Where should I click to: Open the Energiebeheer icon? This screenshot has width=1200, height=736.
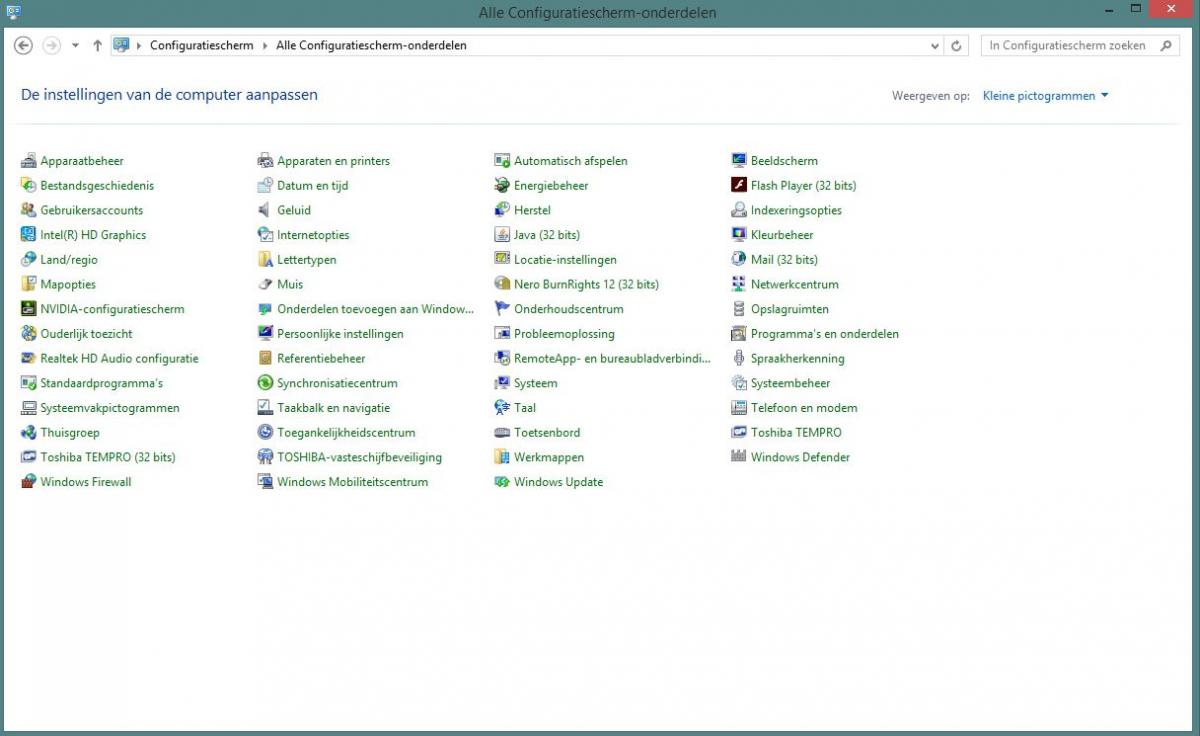coord(502,186)
